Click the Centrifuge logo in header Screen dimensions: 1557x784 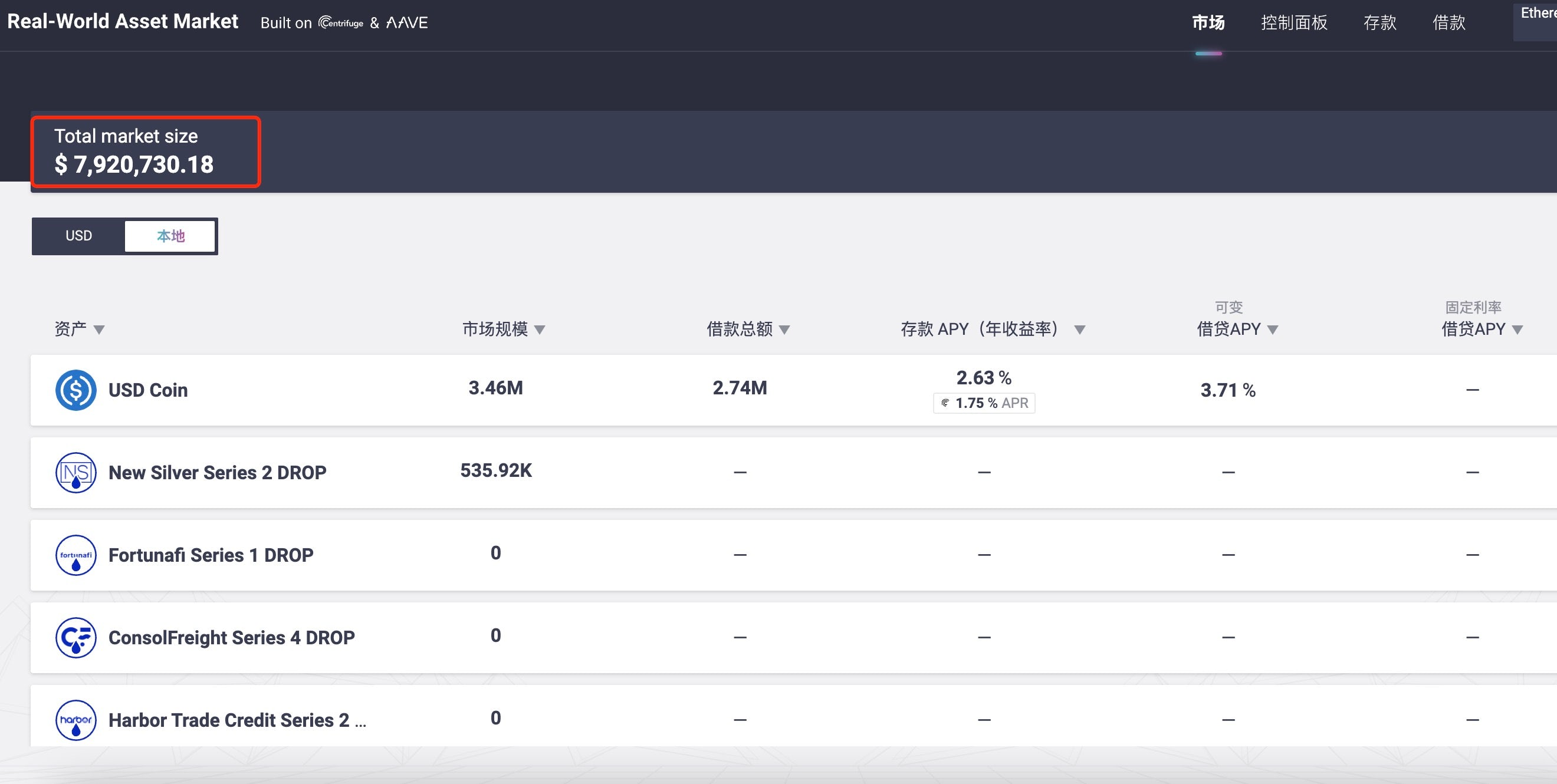[341, 23]
